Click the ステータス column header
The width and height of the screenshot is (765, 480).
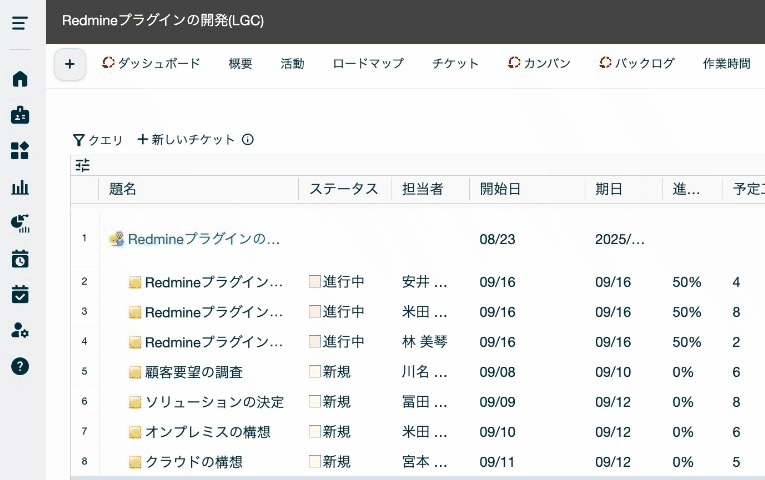click(344, 189)
